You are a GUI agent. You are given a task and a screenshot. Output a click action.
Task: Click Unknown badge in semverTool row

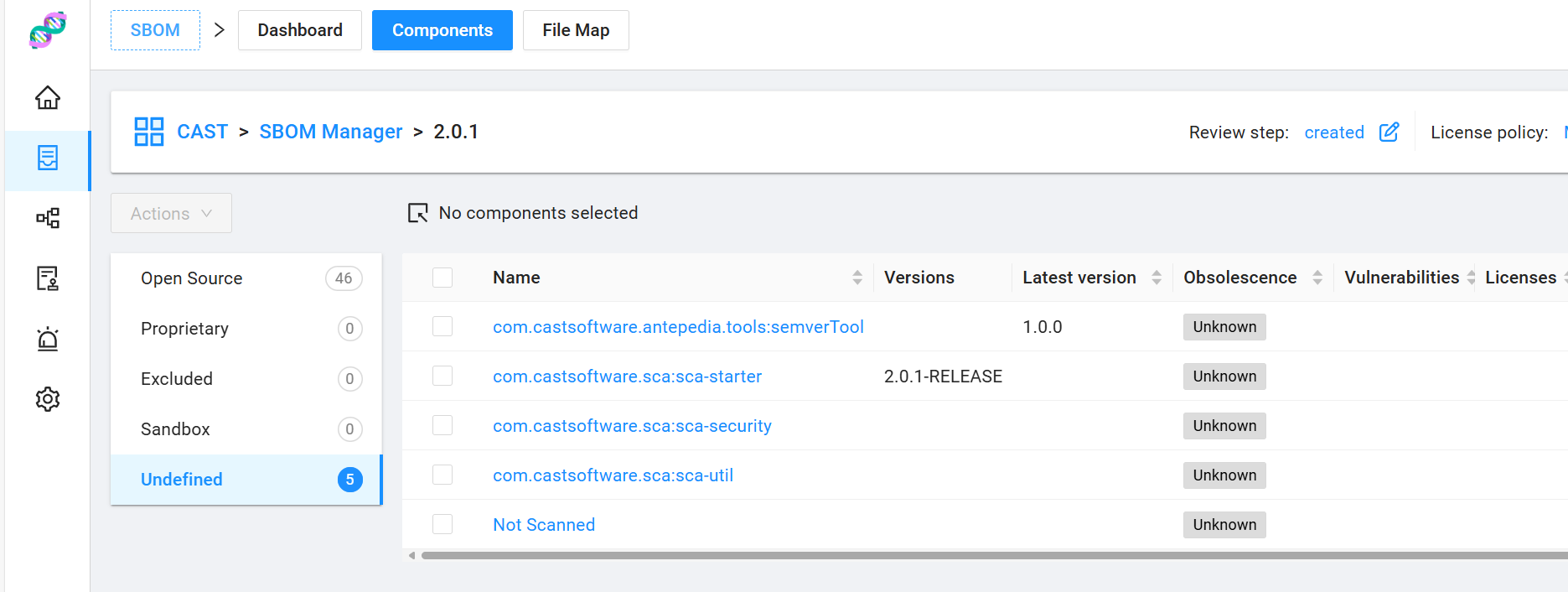coord(1224,327)
